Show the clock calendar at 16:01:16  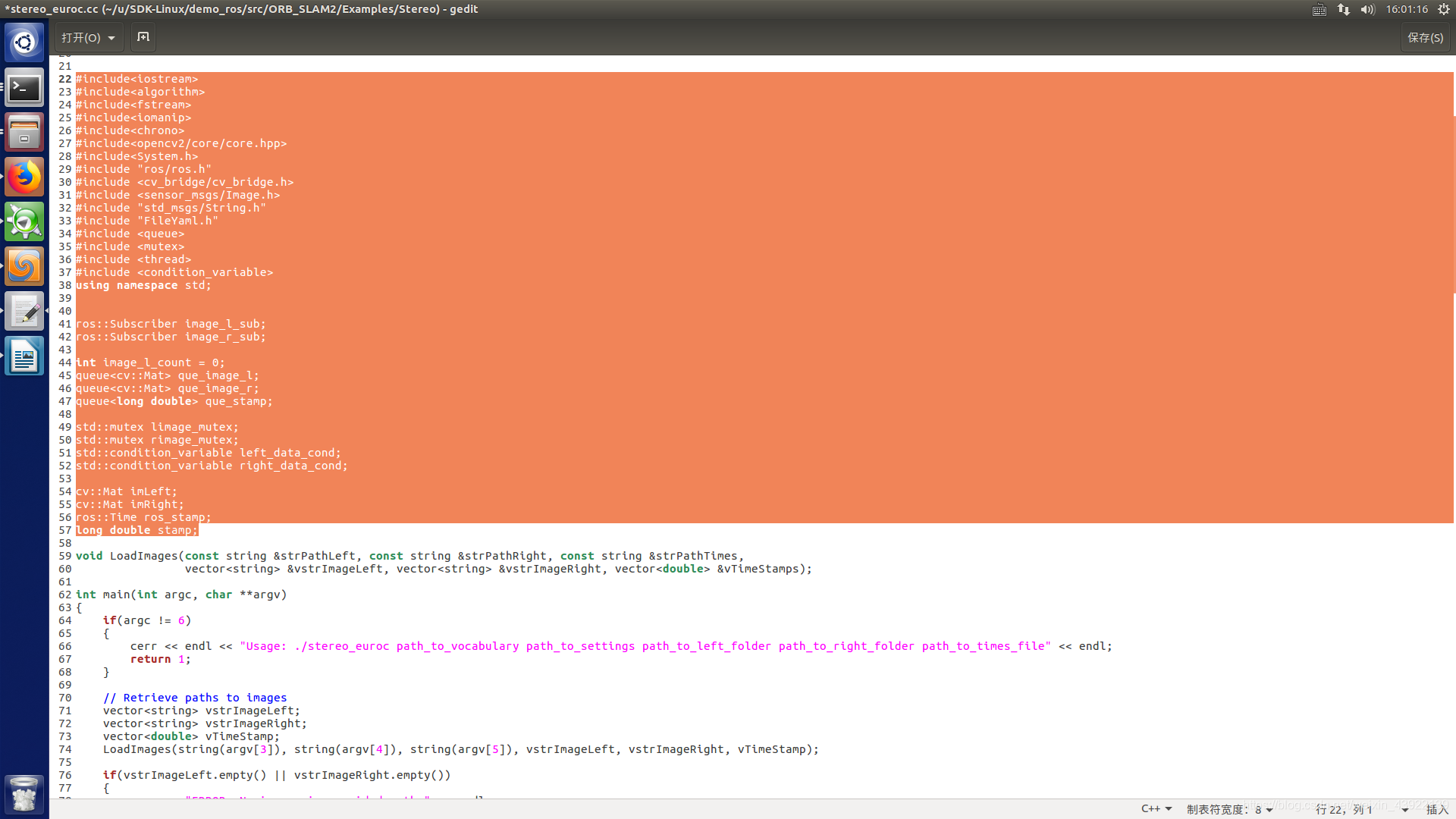click(1407, 9)
